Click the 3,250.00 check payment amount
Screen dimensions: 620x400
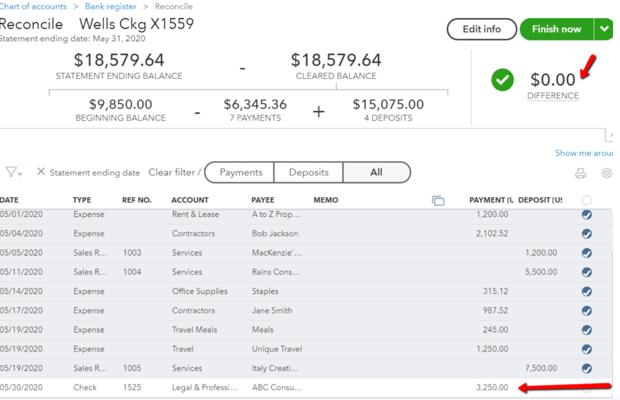(x=492, y=387)
